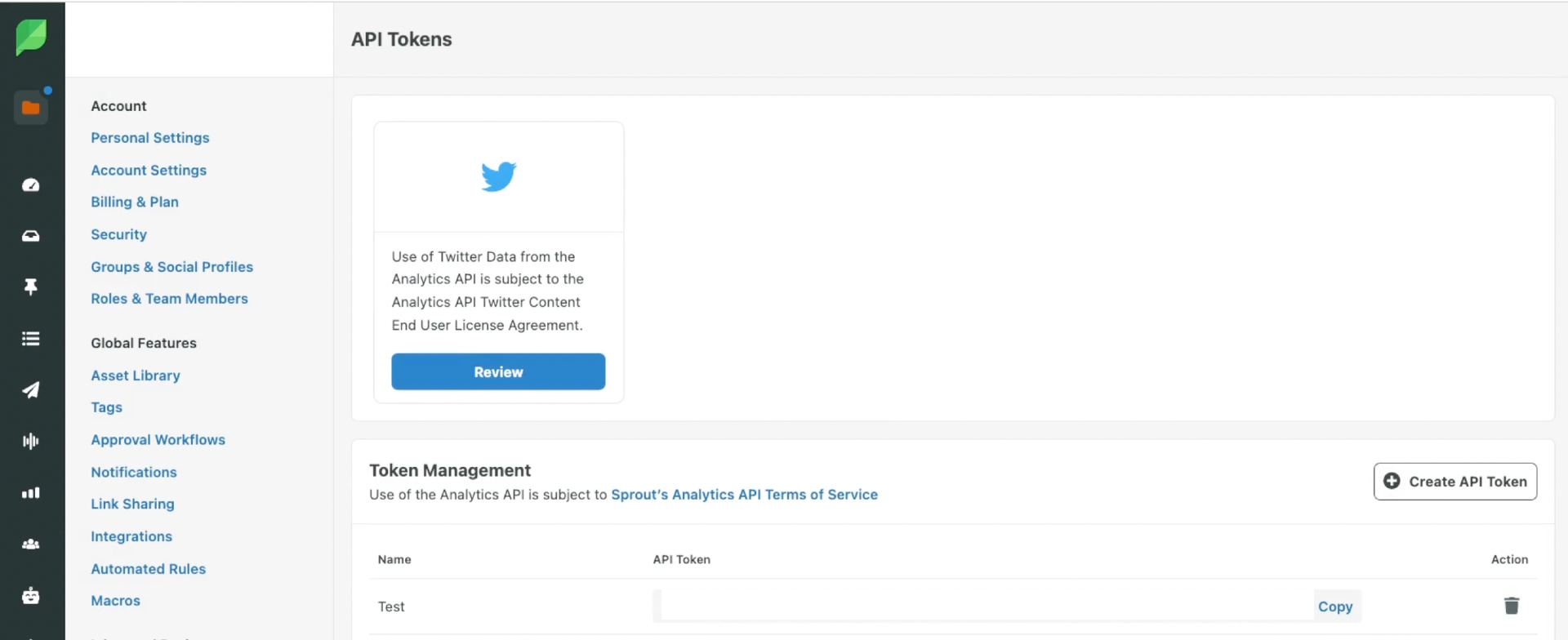This screenshot has width=1568, height=640.
Task: Open the inbox tray icon
Action: point(31,236)
